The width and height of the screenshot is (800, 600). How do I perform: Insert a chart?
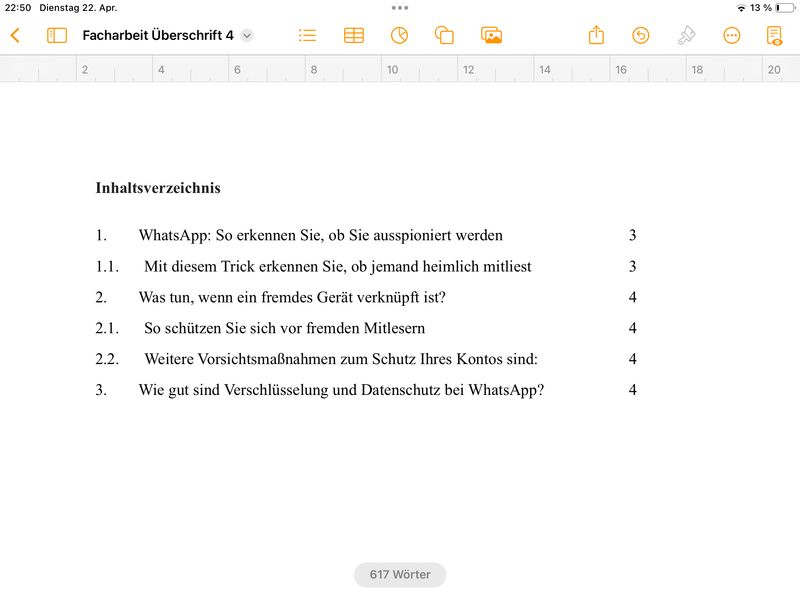pos(399,35)
